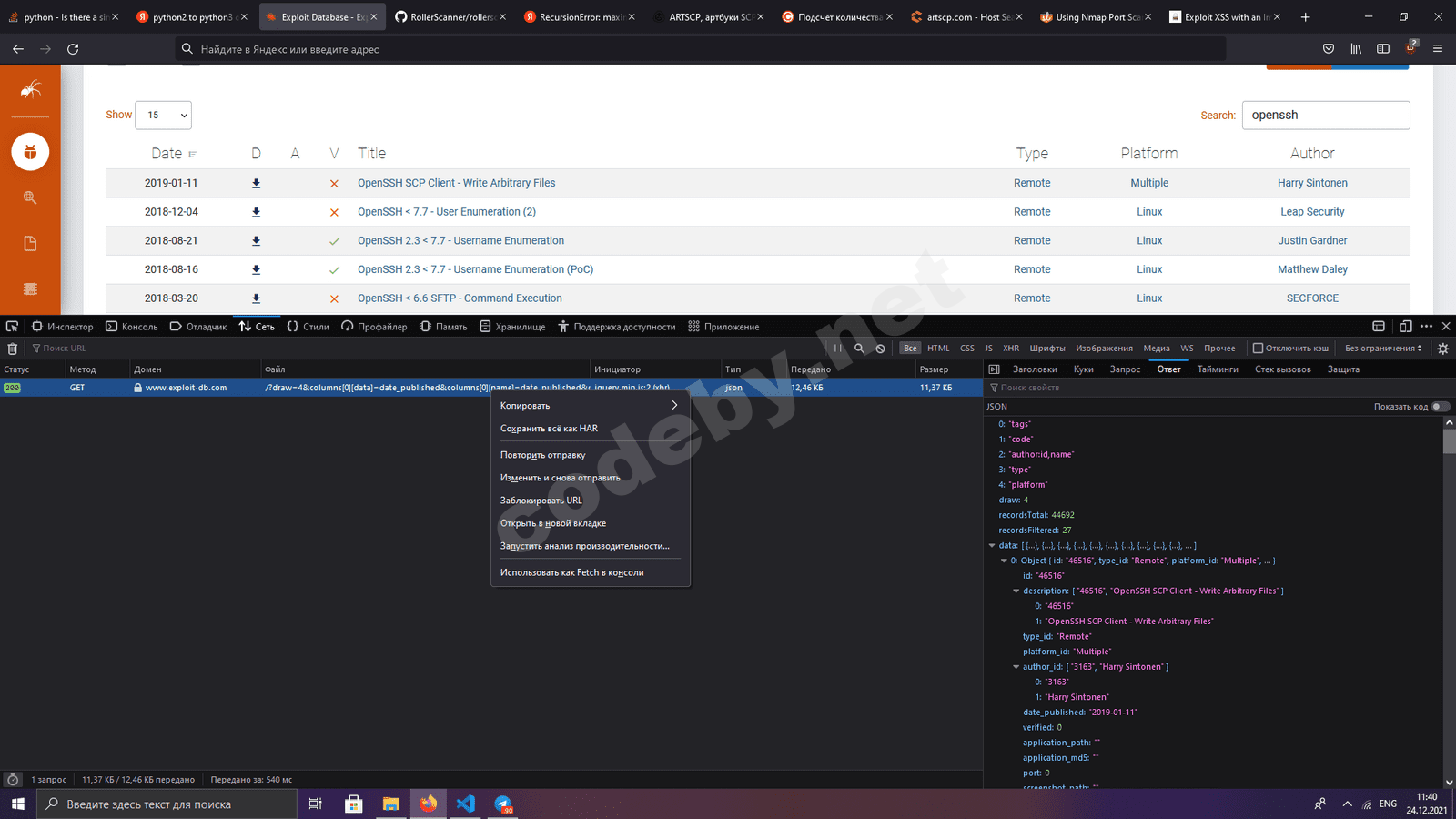Click the Exploit-DB bug icon in sidebar

click(30, 152)
